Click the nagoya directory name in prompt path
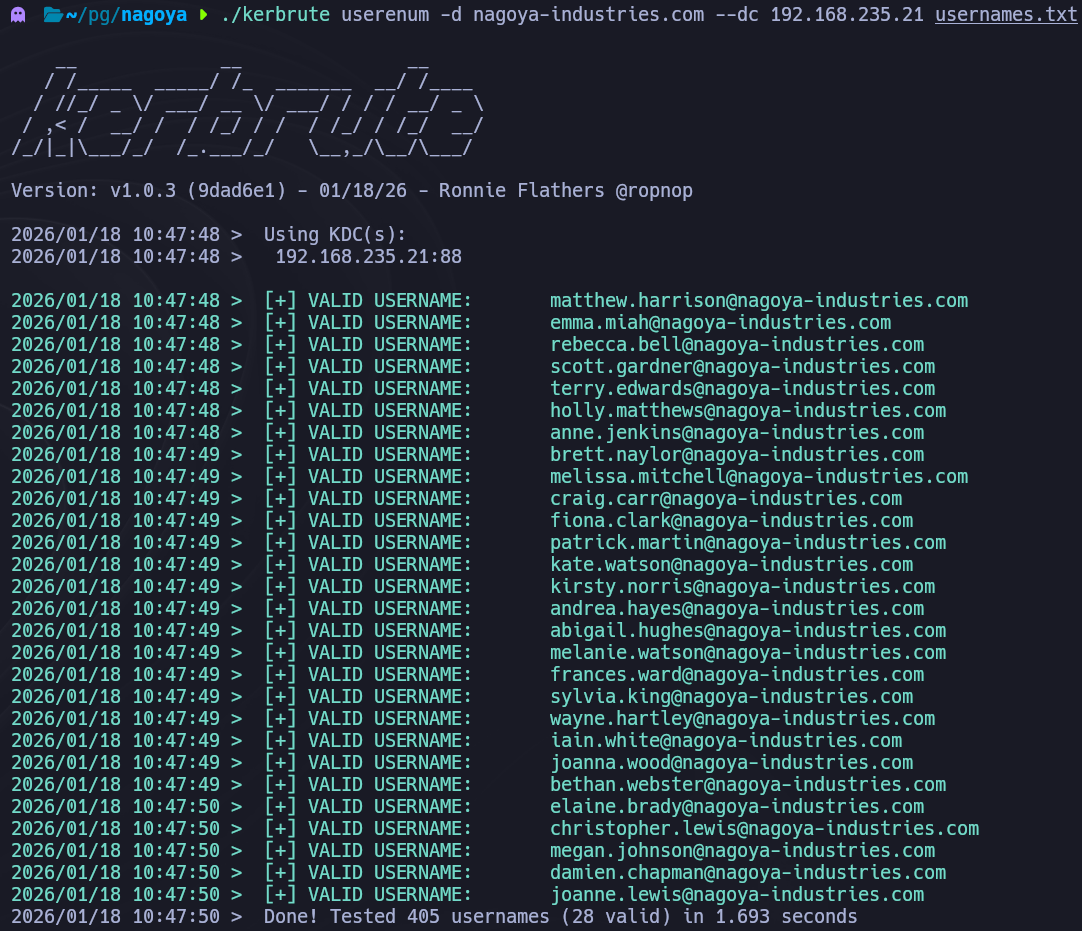The height and width of the screenshot is (931, 1082). [154, 16]
